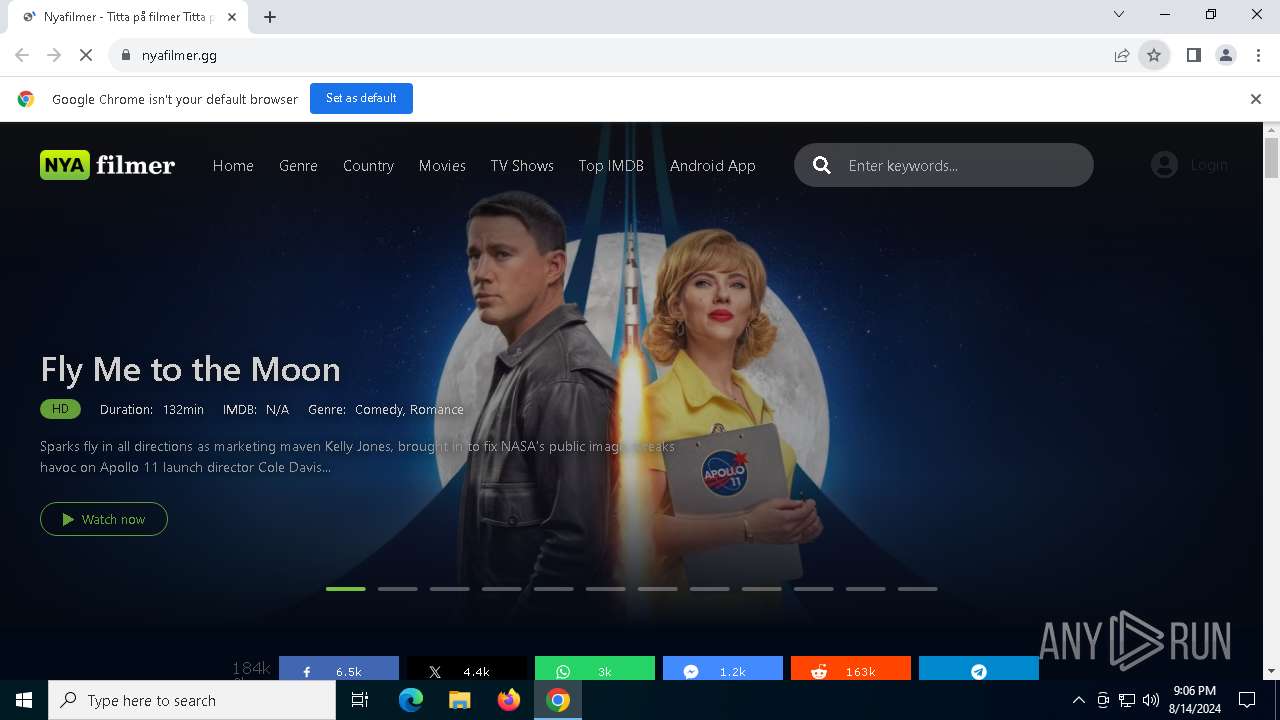Click the Comedy genre link

[x=379, y=409]
